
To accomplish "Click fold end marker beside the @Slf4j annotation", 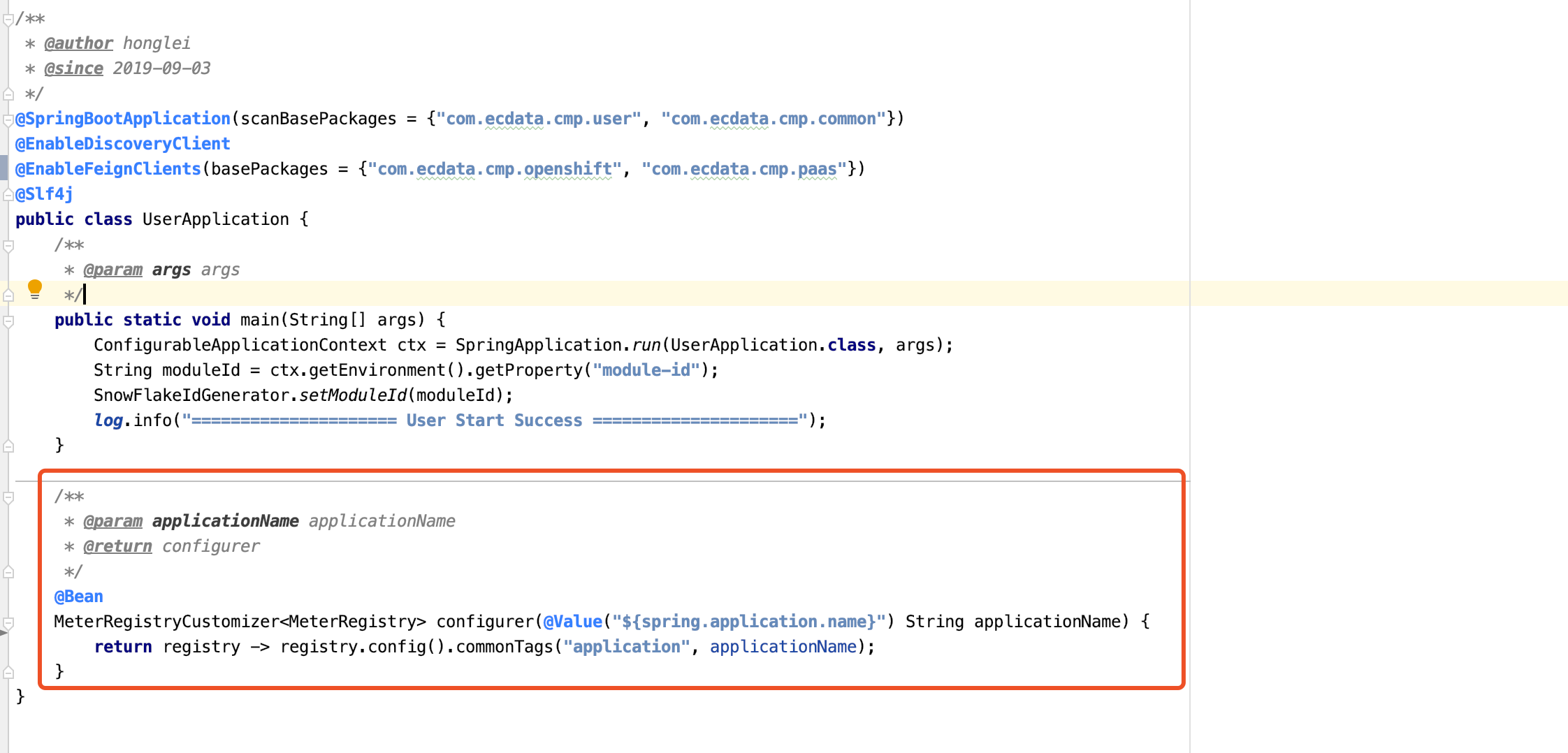I will point(8,195).
